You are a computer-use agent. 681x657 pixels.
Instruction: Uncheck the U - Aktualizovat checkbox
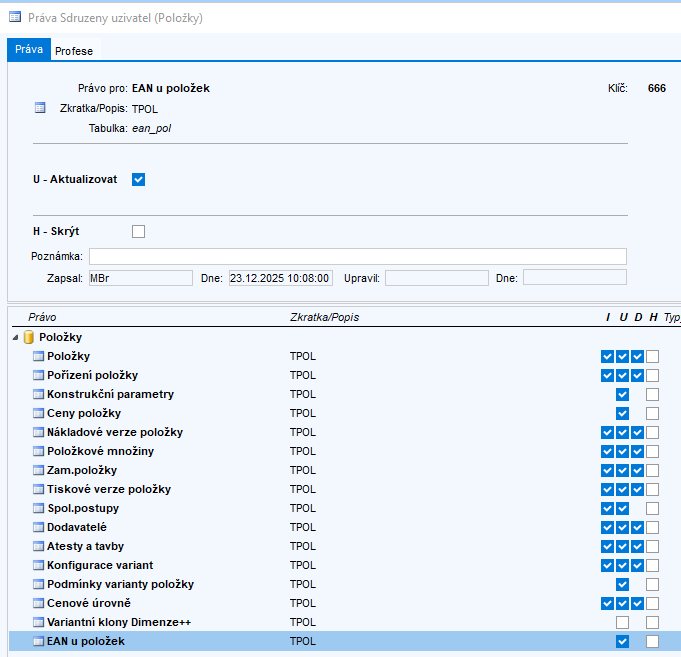pyautogui.click(x=139, y=180)
